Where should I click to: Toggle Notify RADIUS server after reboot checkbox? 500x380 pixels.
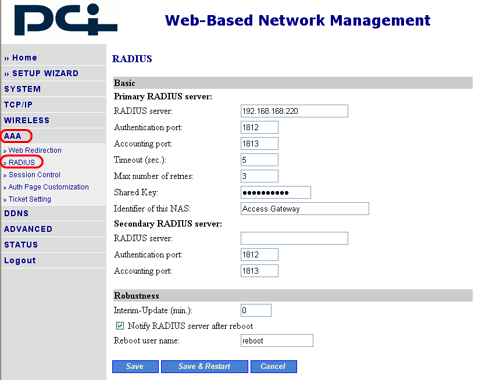pos(120,326)
